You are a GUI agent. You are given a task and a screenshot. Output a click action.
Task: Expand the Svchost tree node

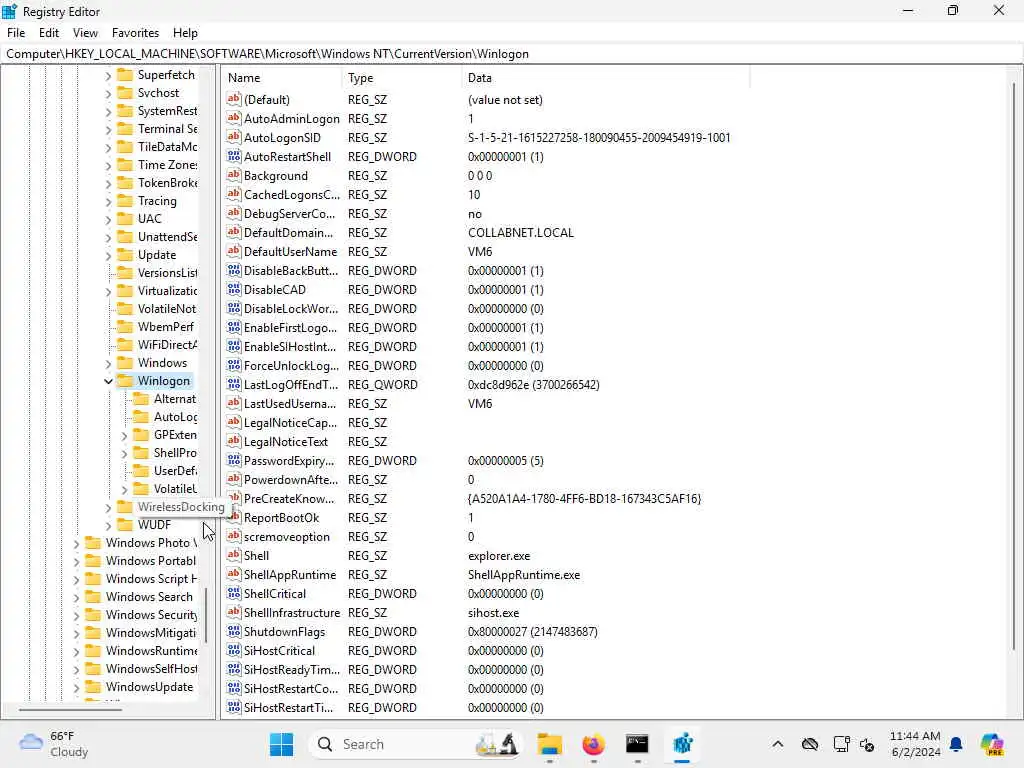tap(108, 93)
